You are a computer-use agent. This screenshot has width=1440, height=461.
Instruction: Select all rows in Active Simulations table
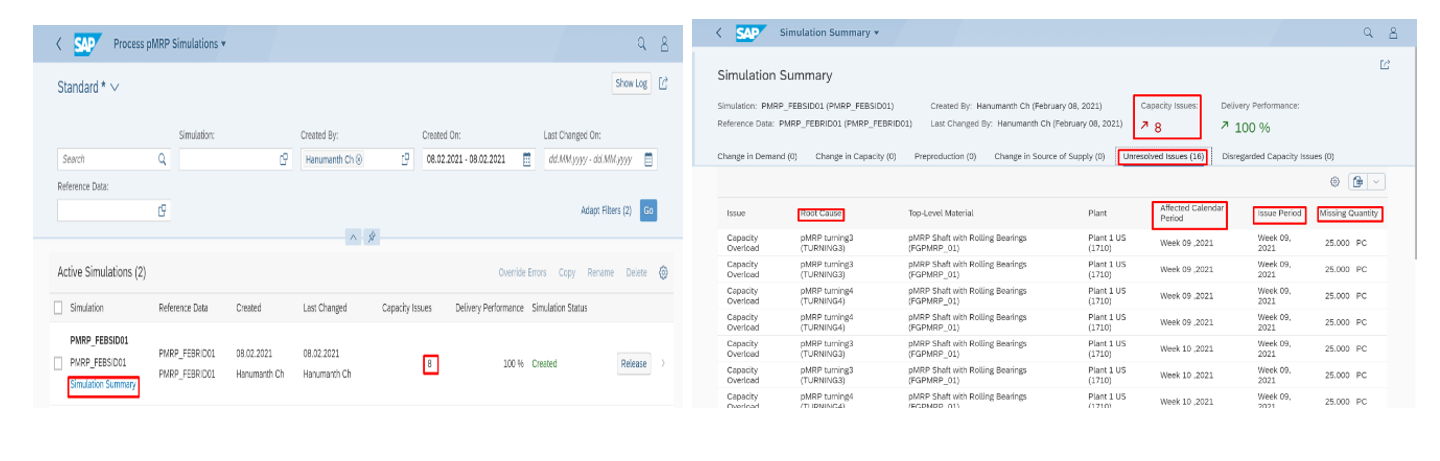coord(59,308)
